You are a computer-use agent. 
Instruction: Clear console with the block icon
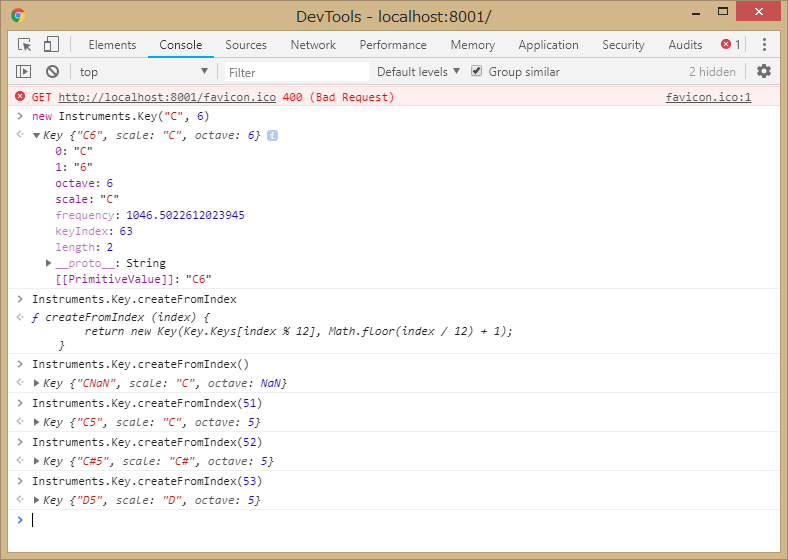click(52, 72)
